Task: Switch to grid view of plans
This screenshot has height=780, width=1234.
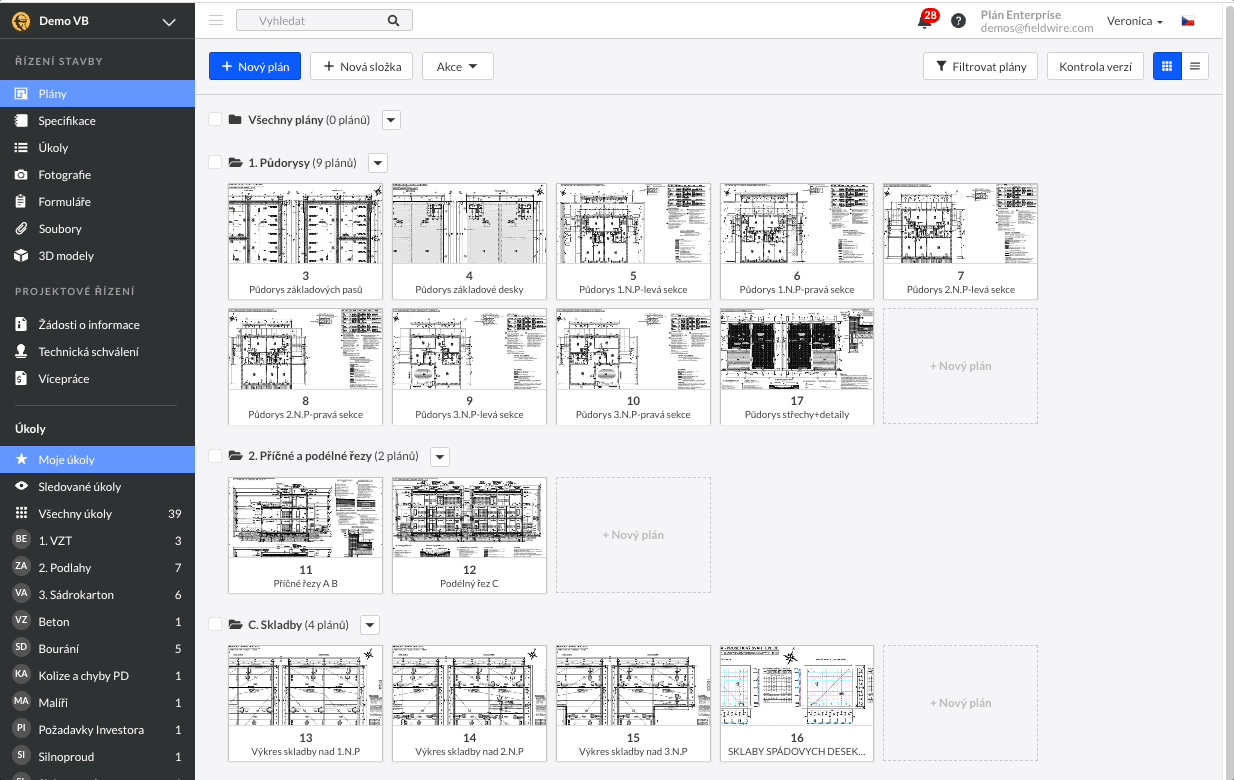Action: tap(1167, 66)
